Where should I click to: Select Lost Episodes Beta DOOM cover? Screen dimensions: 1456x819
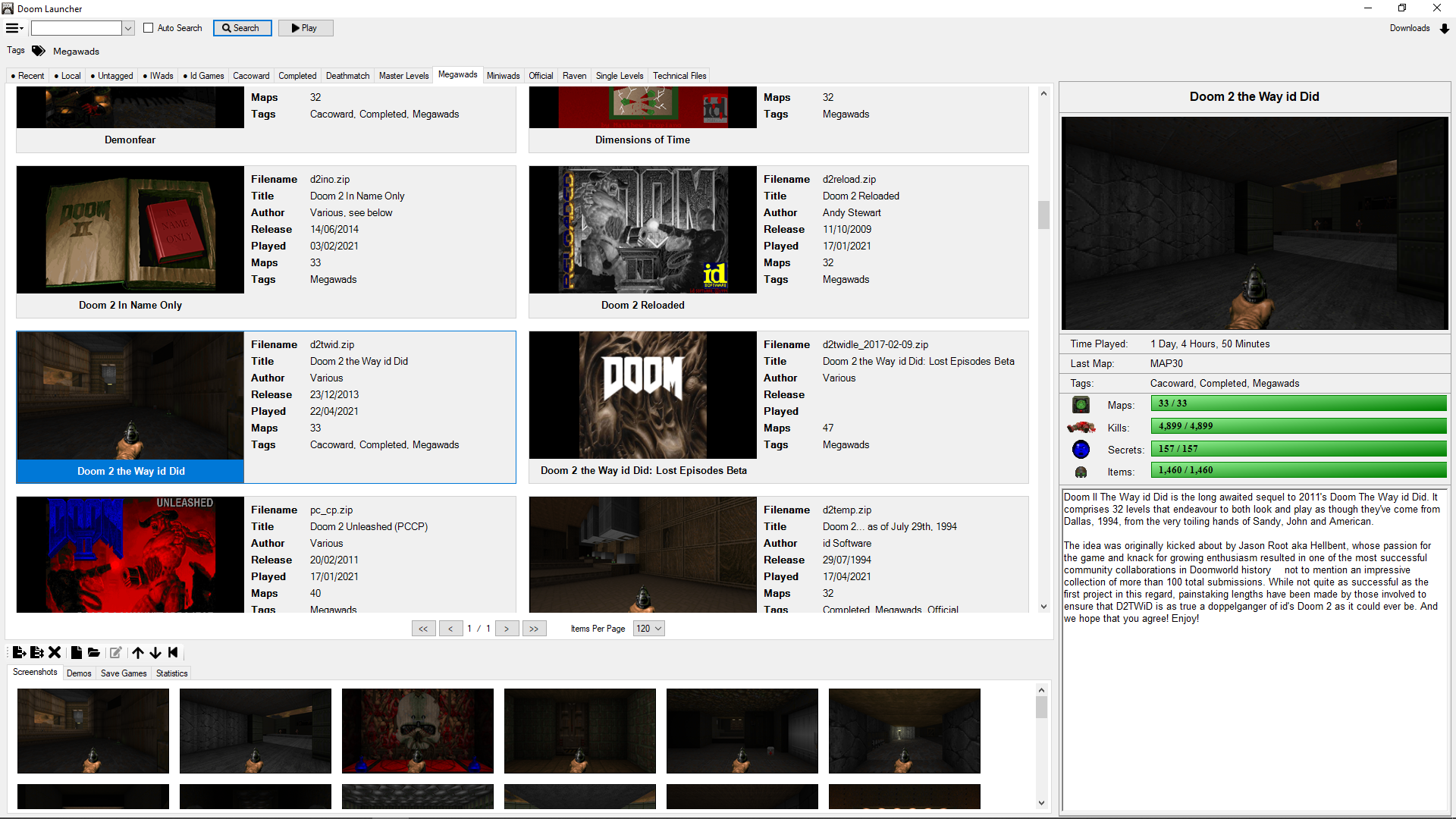tap(643, 395)
